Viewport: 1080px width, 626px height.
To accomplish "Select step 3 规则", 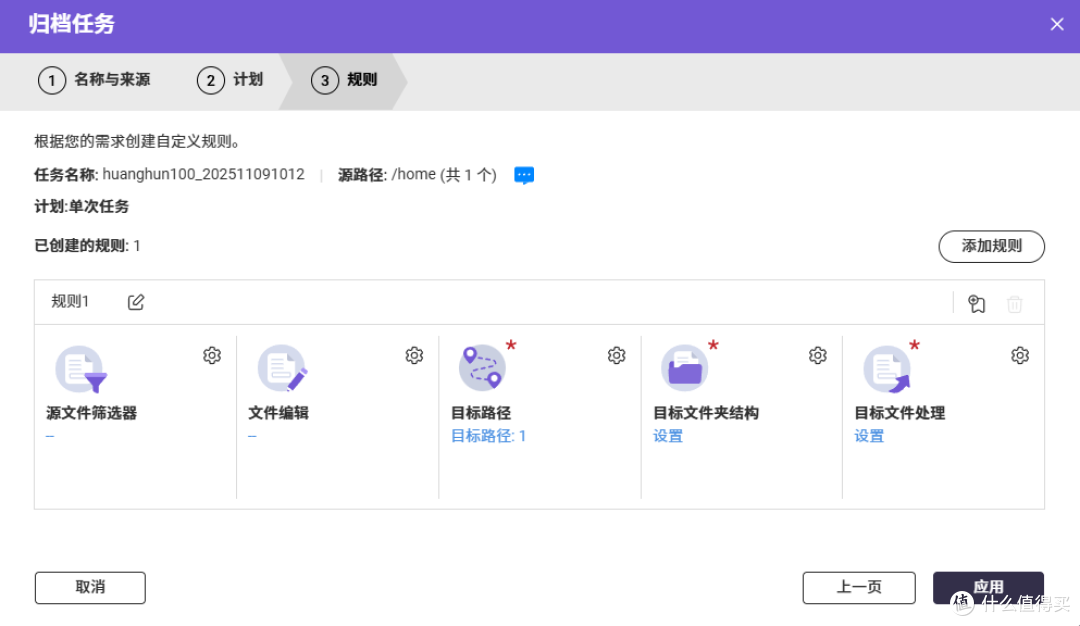I will pos(344,81).
